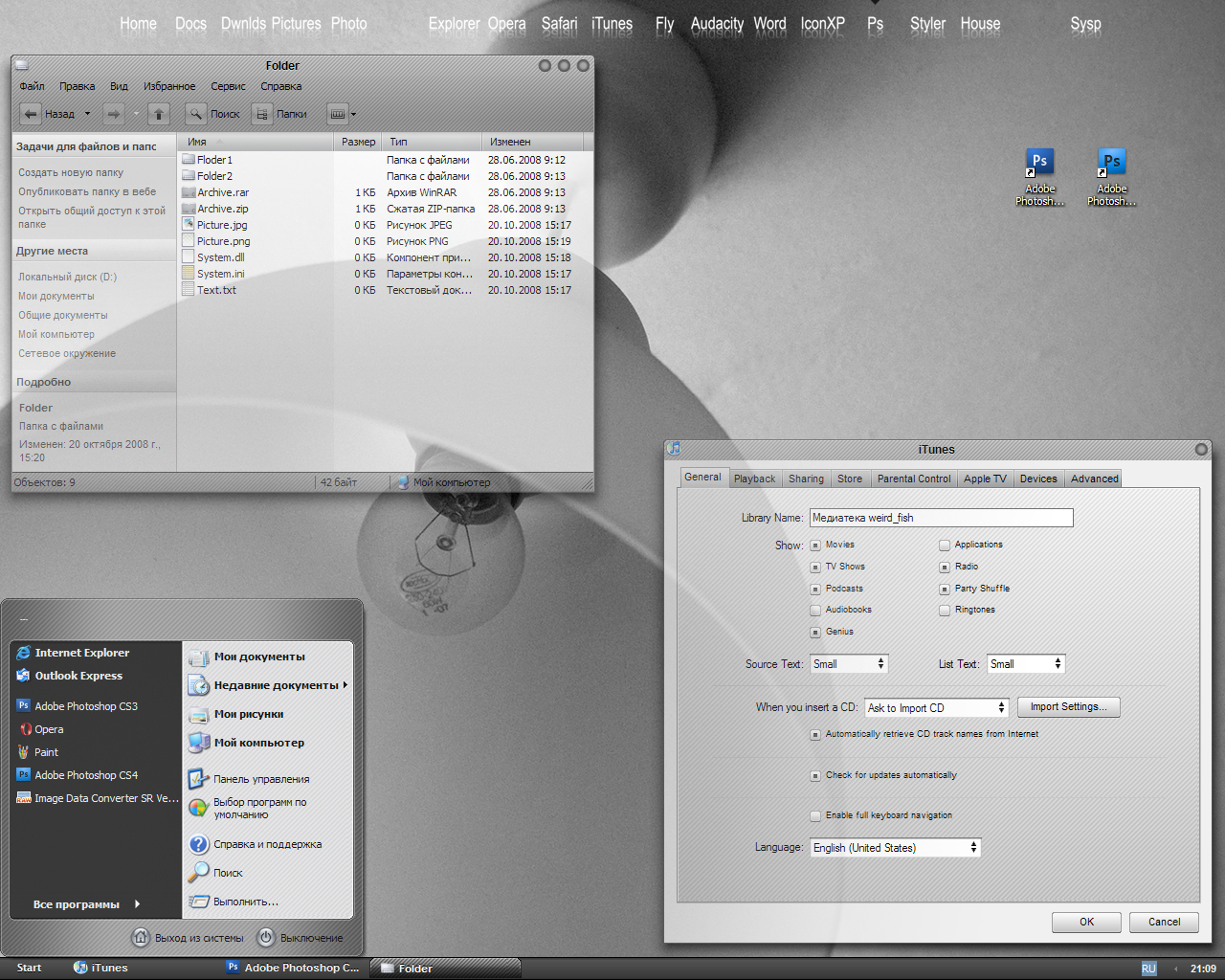Click the RU language indicator in tray
Viewport: 1225px width, 980px height.
coord(1148,969)
